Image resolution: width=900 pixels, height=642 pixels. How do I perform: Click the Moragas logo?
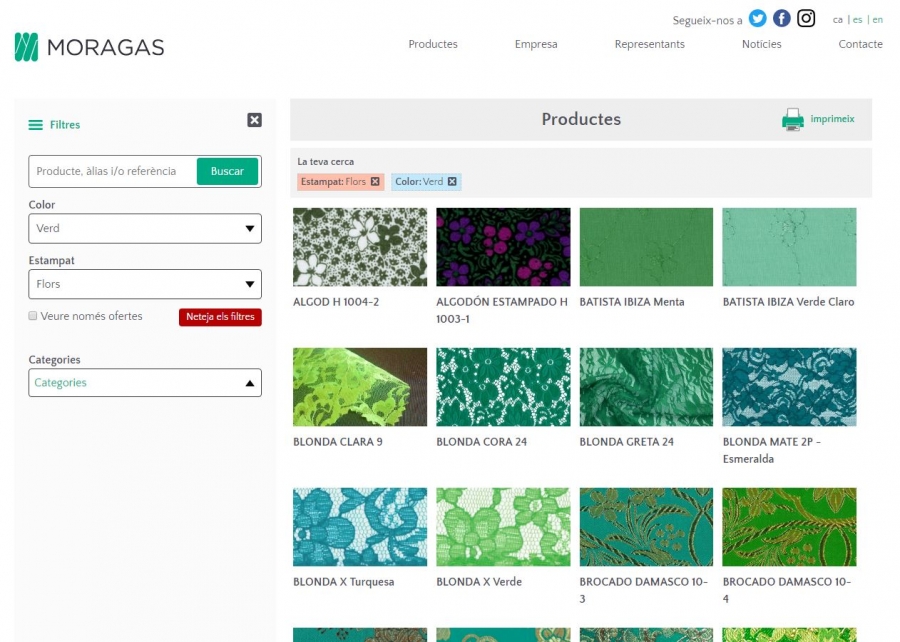90,47
